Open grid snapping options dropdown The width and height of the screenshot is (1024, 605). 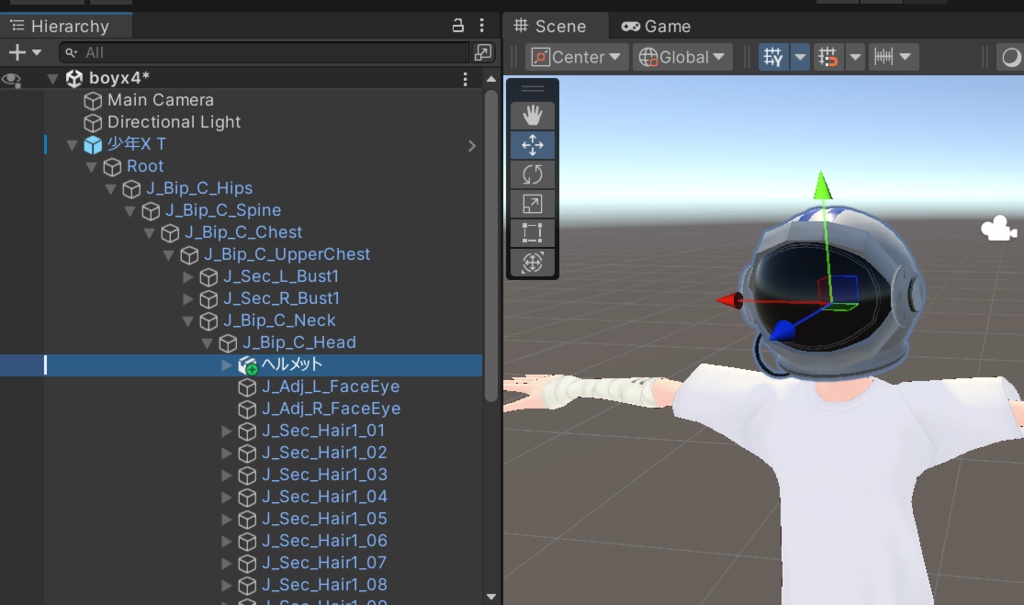[856, 57]
